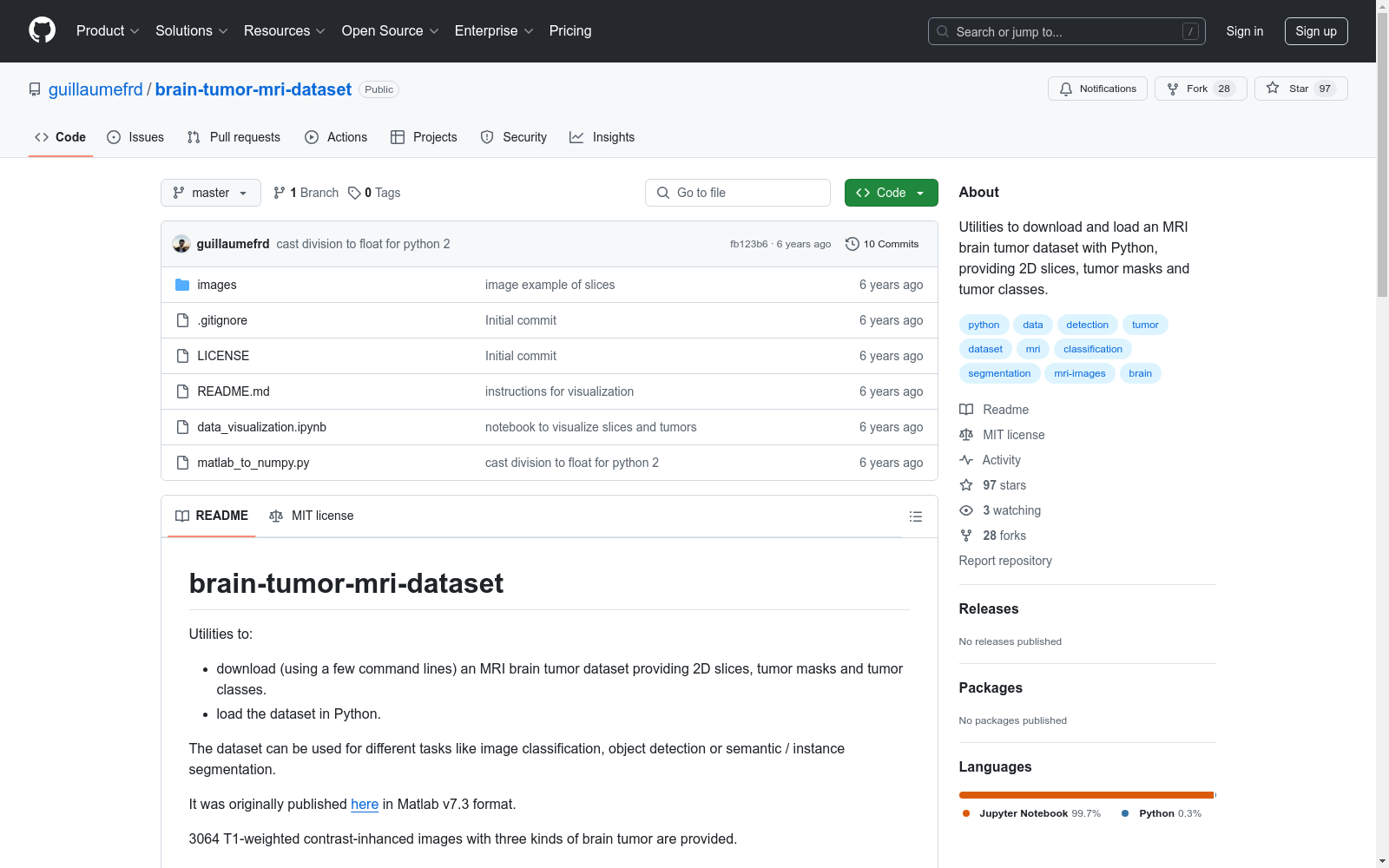Click the tag icon next to 0 Tags
The width and height of the screenshot is (1389, 868).
pos(354,193)
